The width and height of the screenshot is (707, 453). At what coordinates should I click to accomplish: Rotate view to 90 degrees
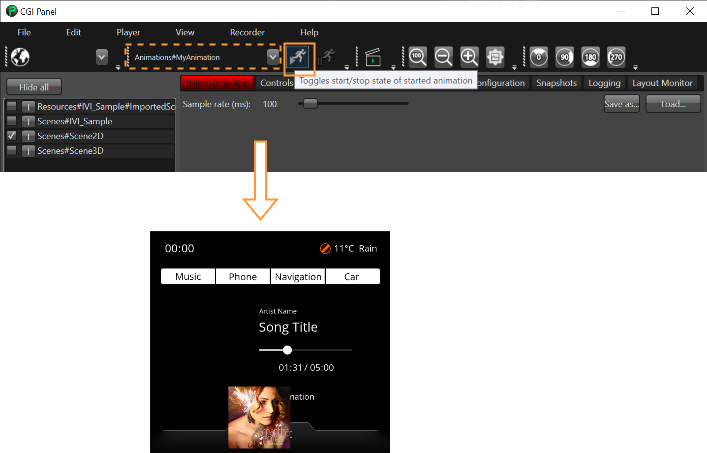pyautogui.click(x=565, y=57)
